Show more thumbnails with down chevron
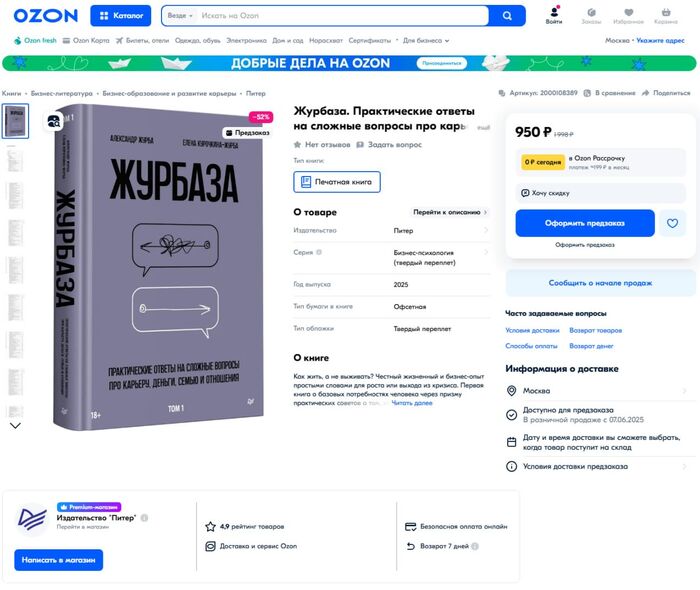The image size is (700, 590). pos(15,426)
